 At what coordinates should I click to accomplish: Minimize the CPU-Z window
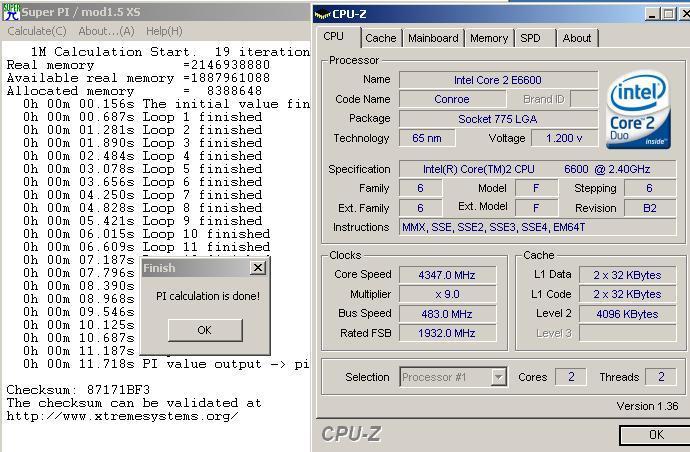click(652, 15)
